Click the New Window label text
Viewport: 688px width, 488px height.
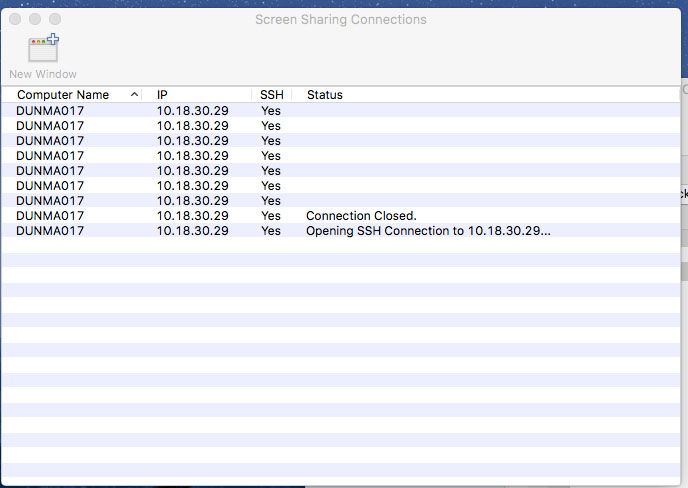tap(43, 74)
